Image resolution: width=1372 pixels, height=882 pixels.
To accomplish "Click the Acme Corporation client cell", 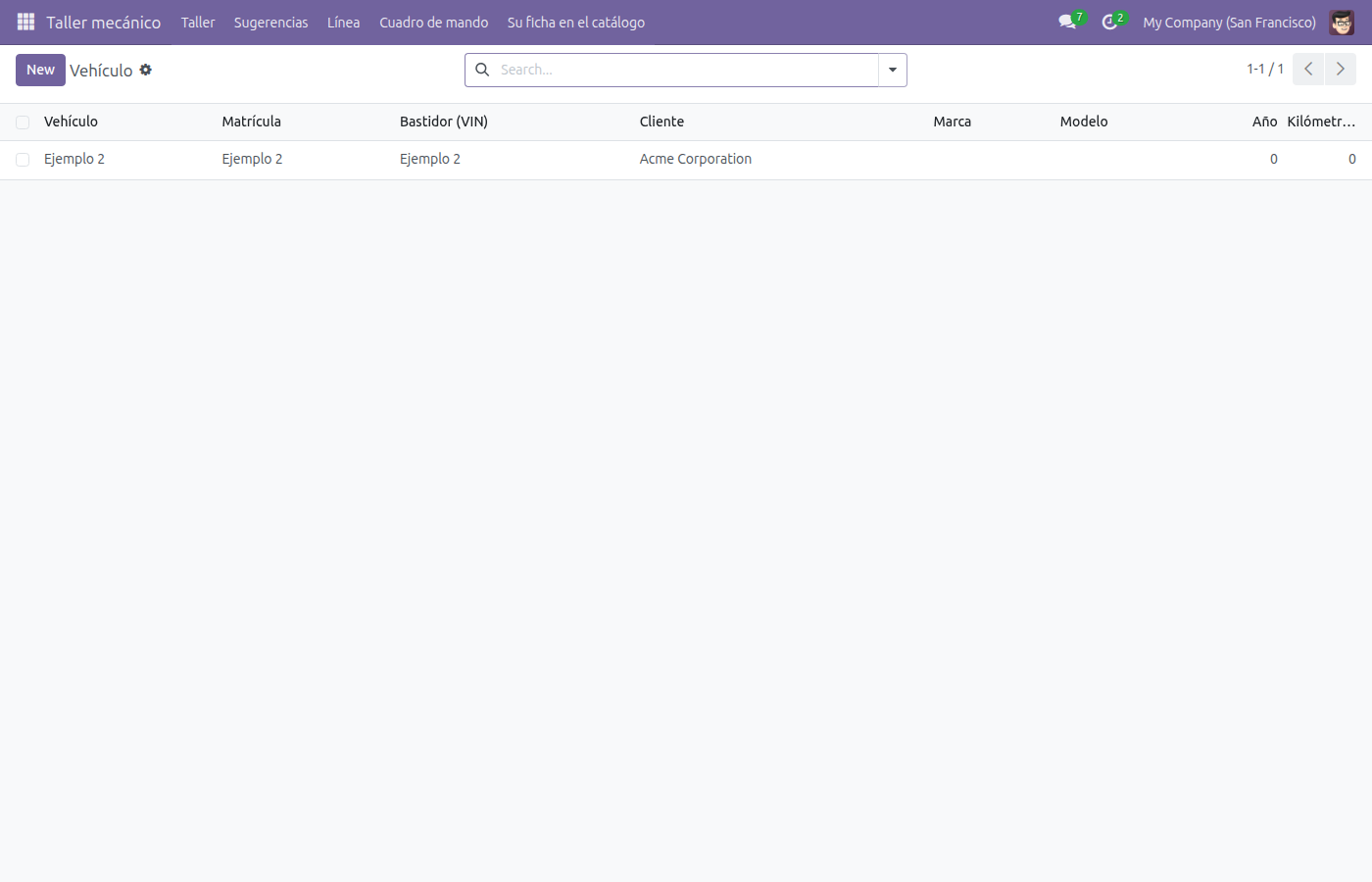I will (x=696, y=159).
